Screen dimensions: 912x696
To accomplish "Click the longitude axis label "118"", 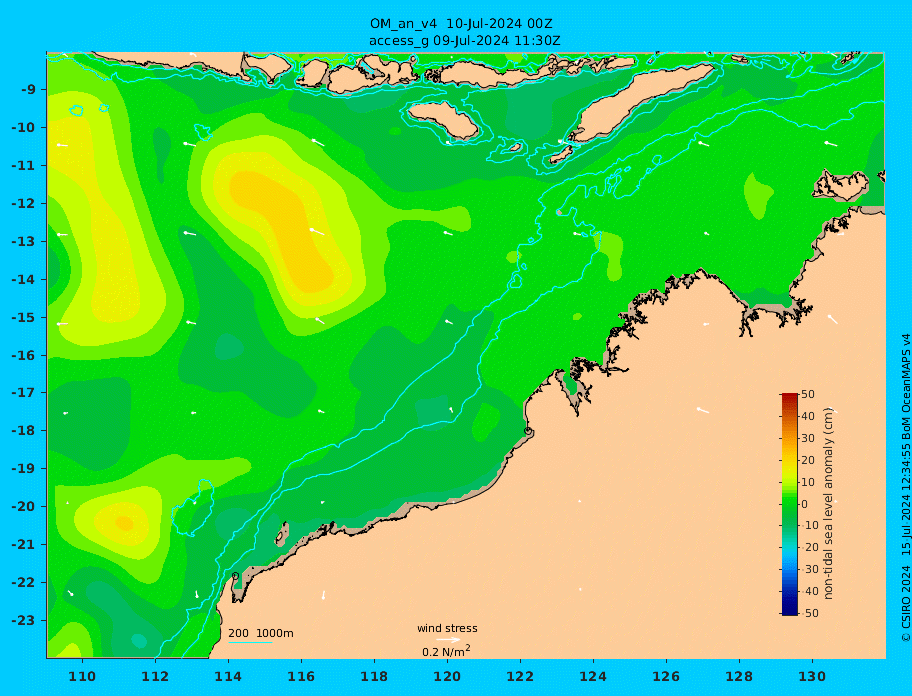I will click(x=374, y=676).
